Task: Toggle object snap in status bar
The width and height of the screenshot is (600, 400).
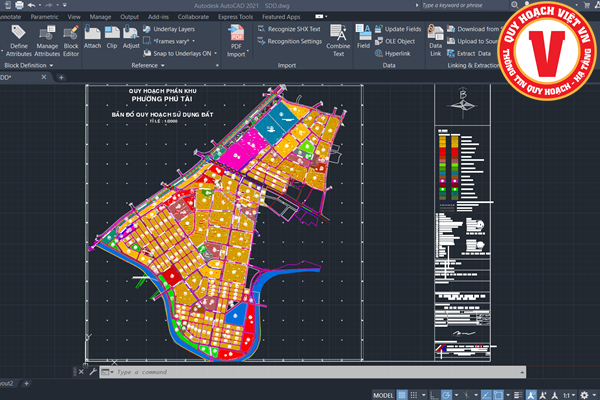Action: tap(497, 393)
